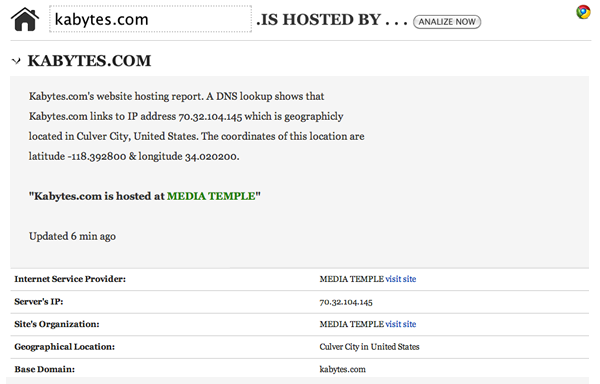The image size is (600, 384).
Task: Click the Server's IP label
Action: (x=39, y=302)
